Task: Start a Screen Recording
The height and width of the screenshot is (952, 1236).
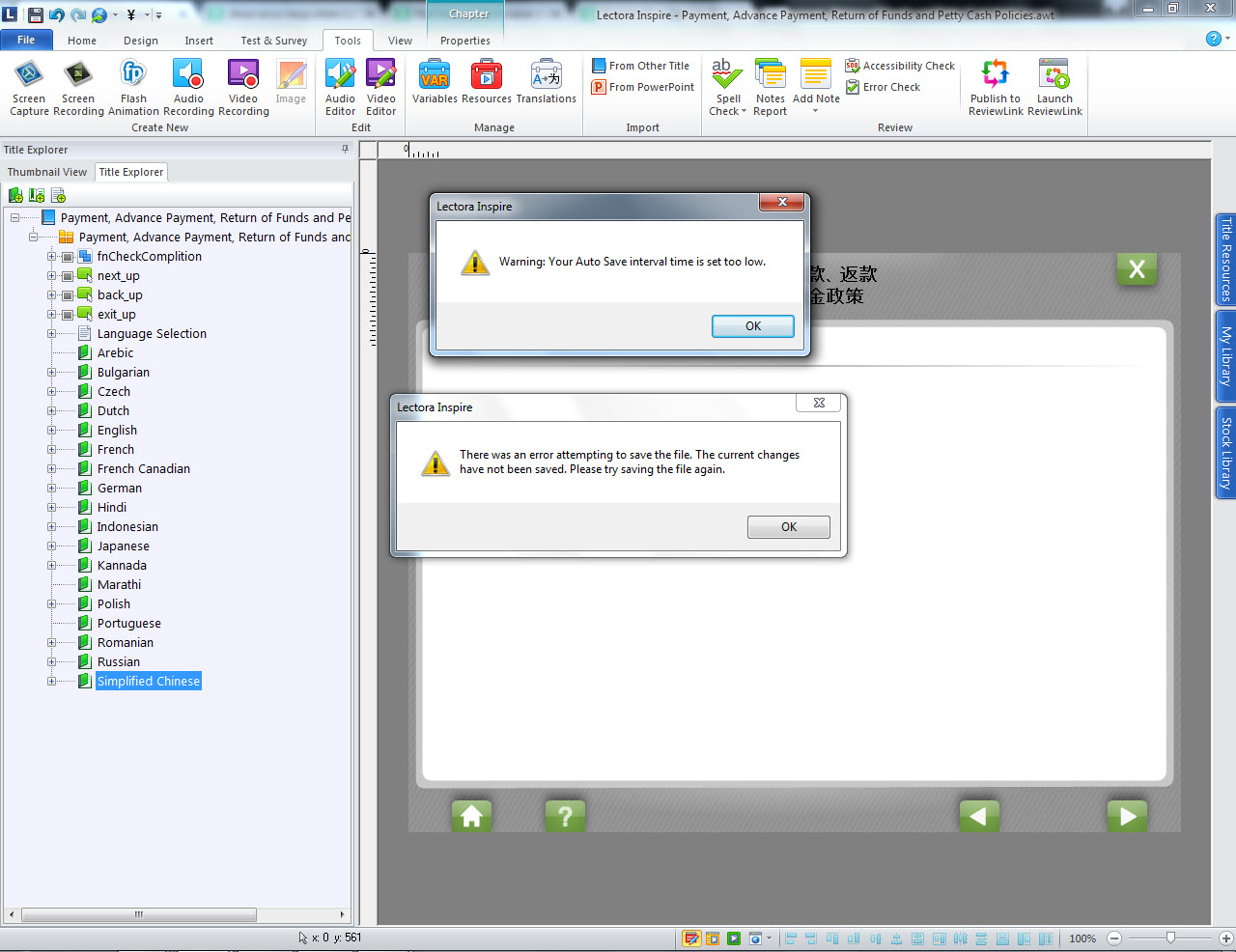Action: (x=78, y=88)
